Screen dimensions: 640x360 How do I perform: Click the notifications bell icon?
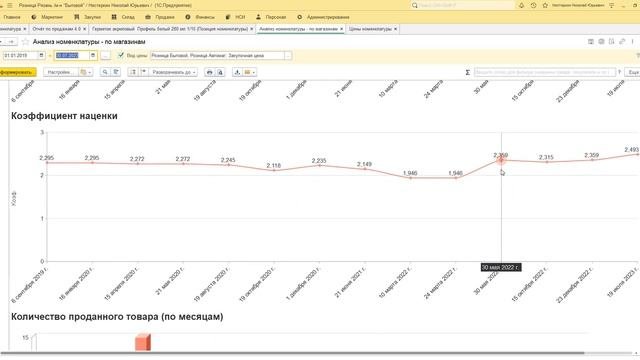click(521, 5)
